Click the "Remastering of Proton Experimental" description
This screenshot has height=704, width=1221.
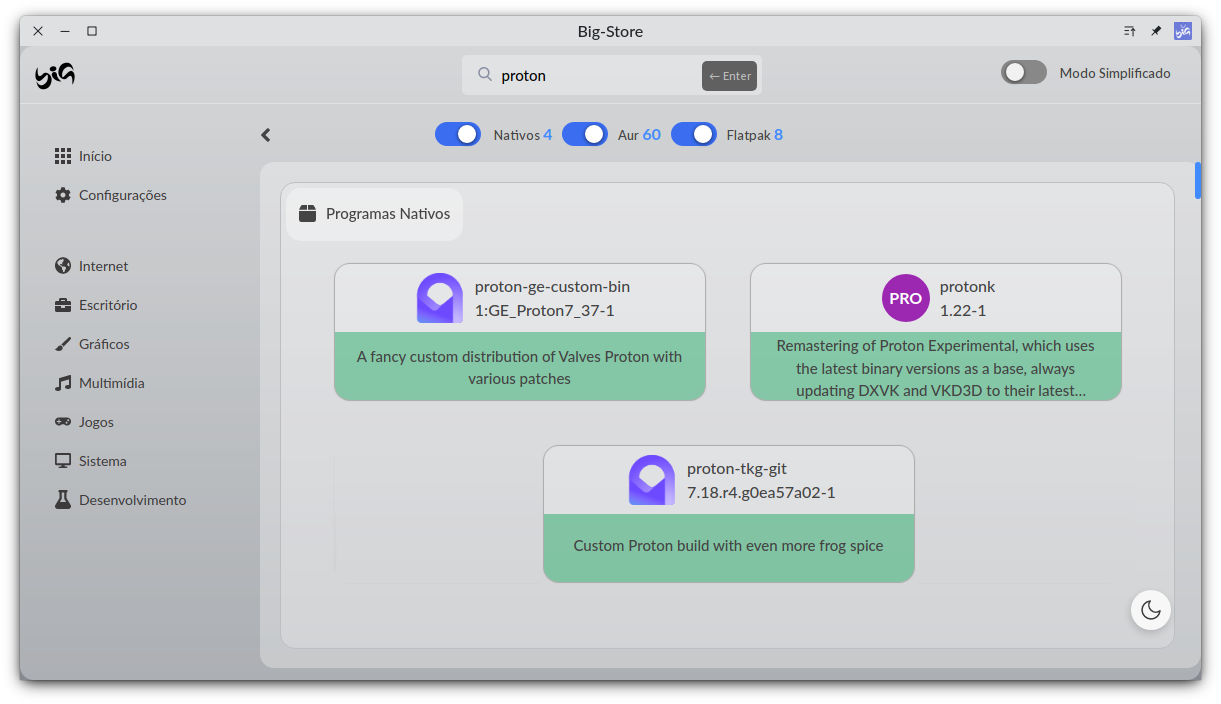pos(936,368)
